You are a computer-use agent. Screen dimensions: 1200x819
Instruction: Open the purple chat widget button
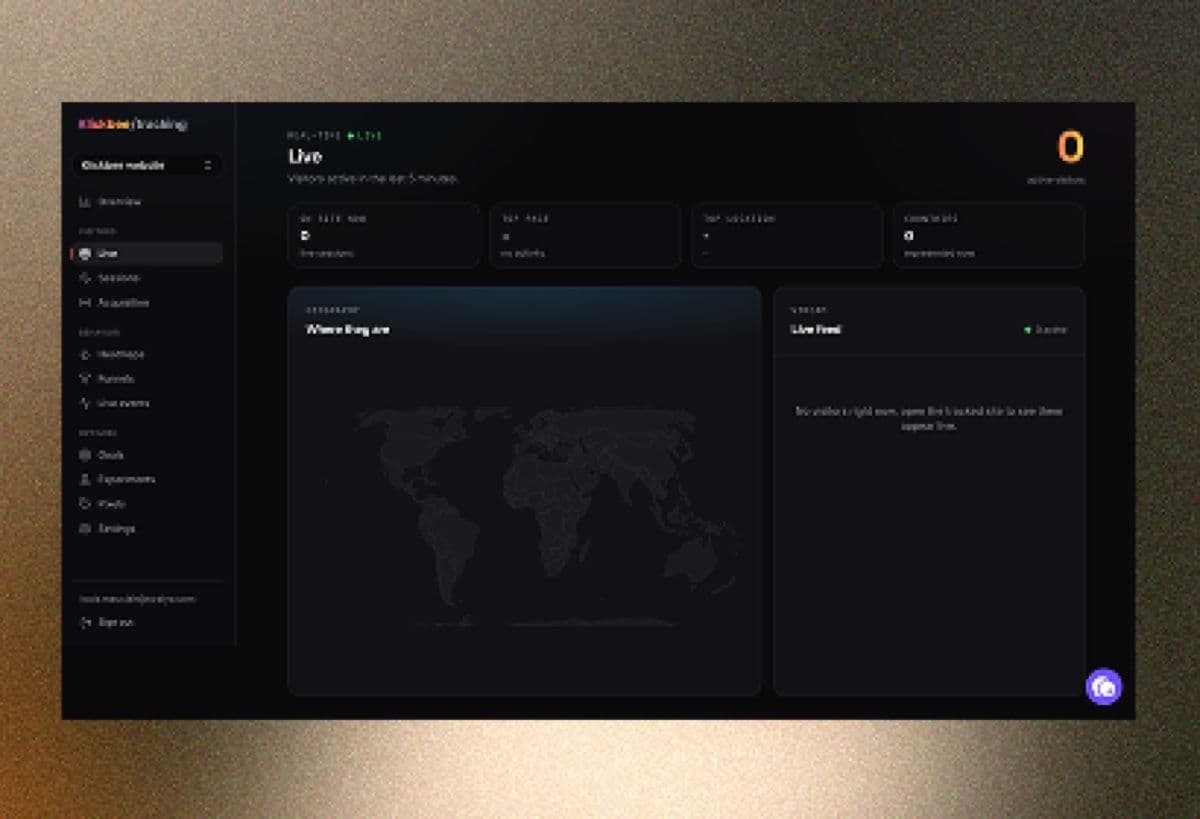coord(1104,687)
